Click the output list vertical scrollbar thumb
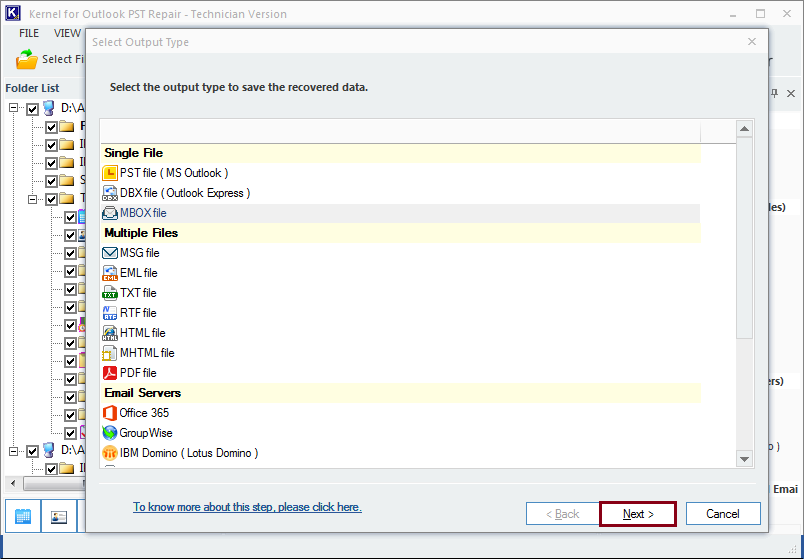Viewport: 804px width, 559px height. tap(745, 237)
